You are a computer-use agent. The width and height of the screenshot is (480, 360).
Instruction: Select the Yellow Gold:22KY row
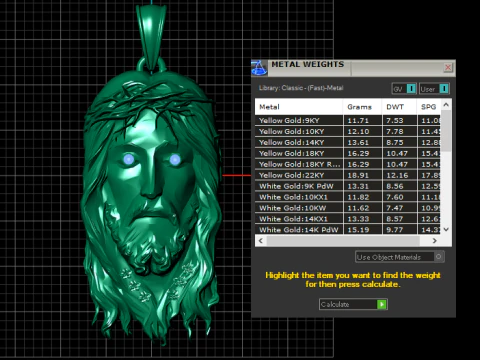click(x=348, y=175)
